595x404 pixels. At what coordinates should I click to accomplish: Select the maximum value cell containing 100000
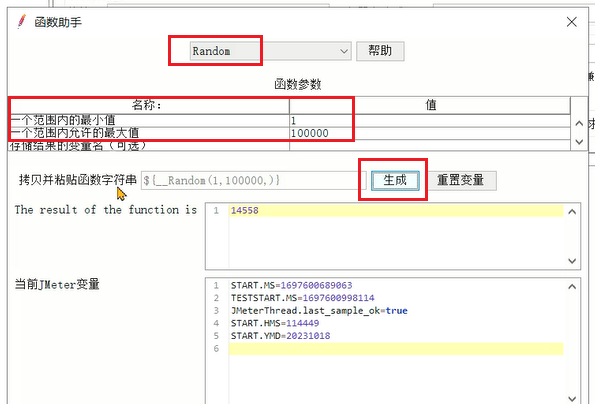(x=430, y=133)
